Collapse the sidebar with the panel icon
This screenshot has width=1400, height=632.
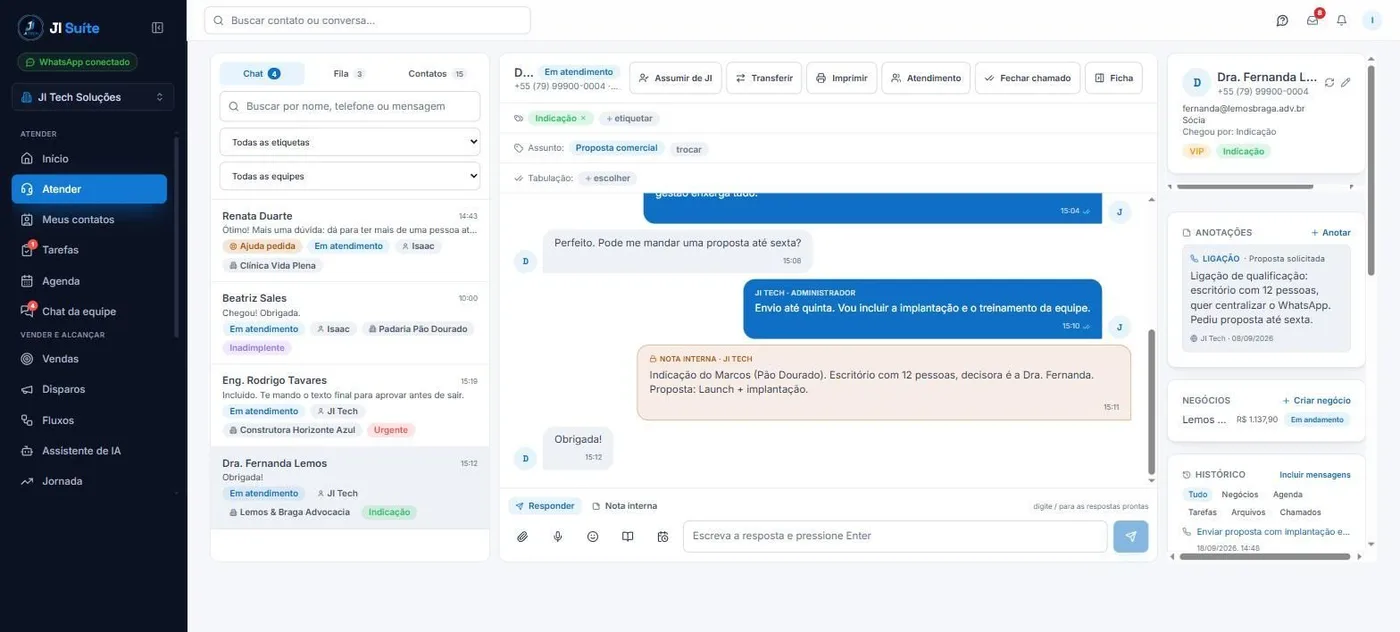click(157, 28)
